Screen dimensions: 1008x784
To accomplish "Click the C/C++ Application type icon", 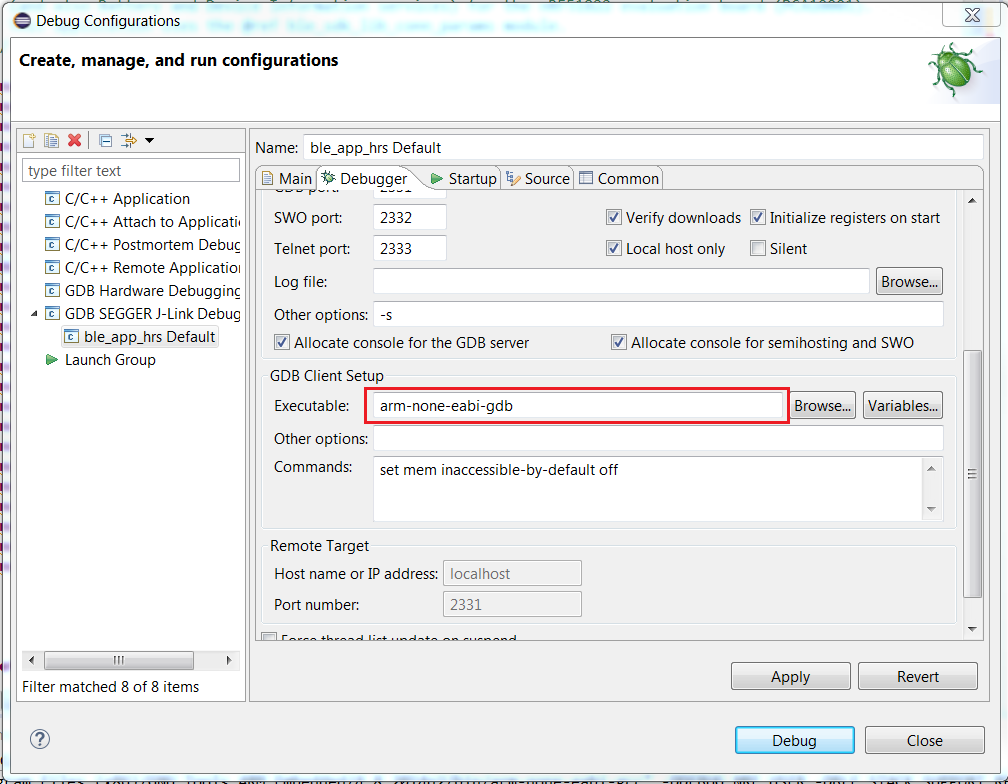I will click(x=53, y=199).
